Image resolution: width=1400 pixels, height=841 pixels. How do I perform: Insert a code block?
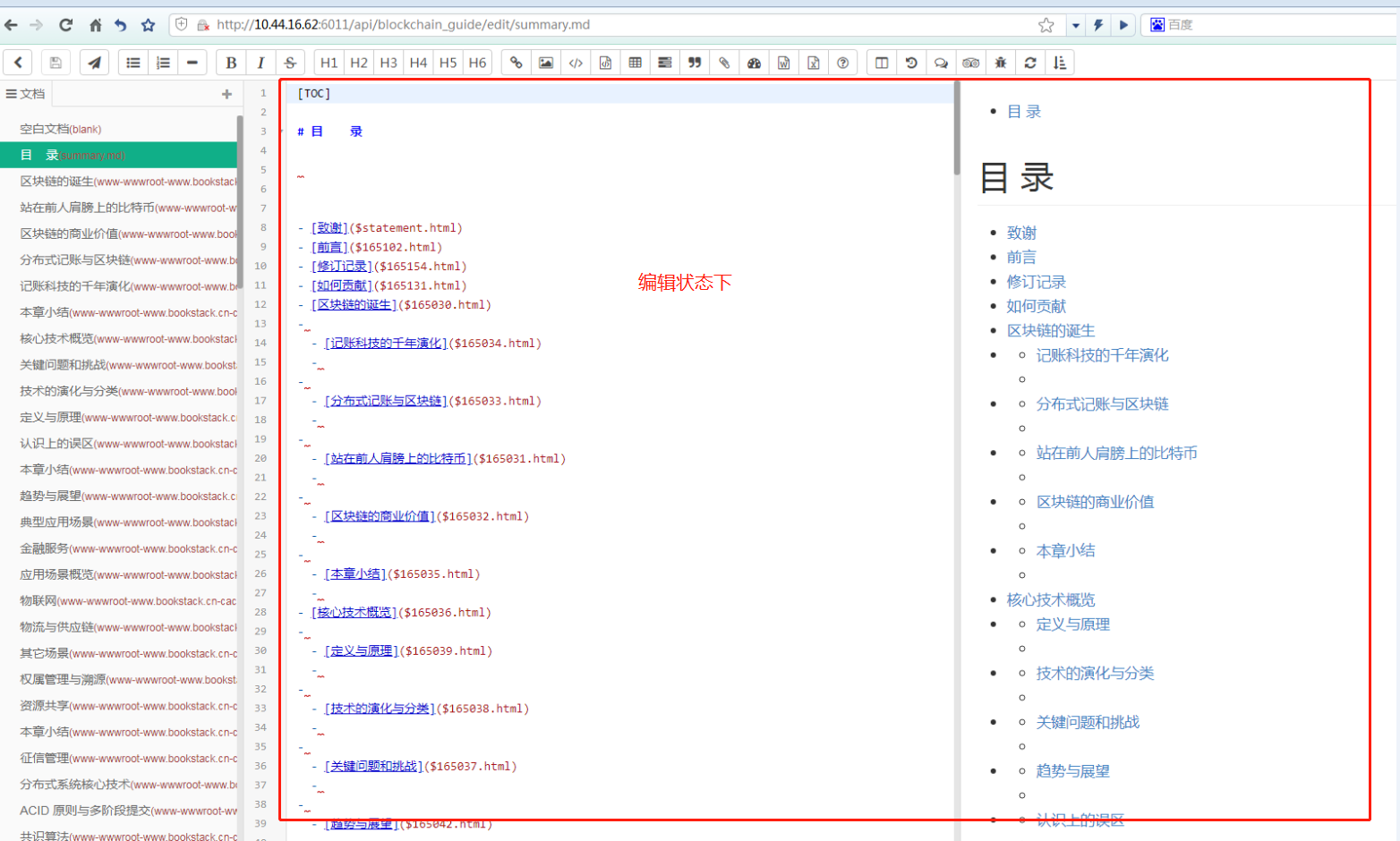(605, 63)
